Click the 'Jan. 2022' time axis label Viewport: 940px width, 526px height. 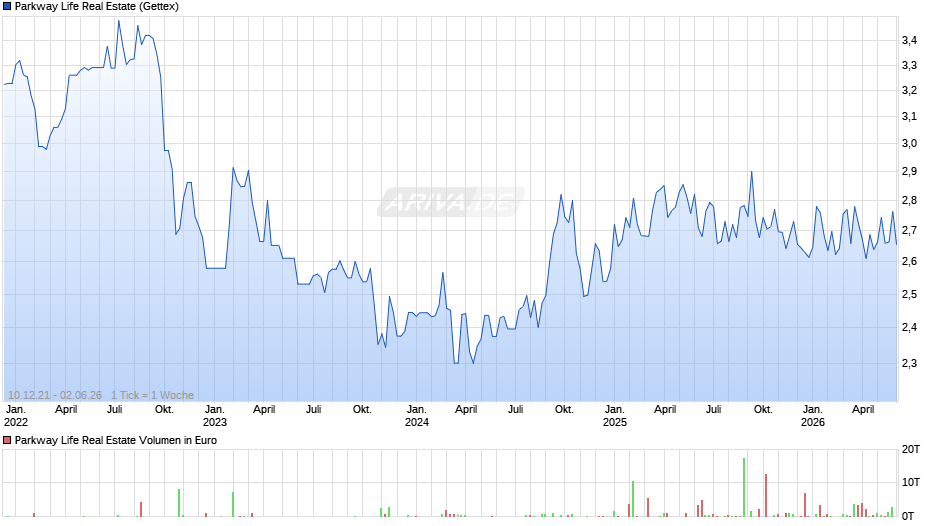click(x=16, y=416)
